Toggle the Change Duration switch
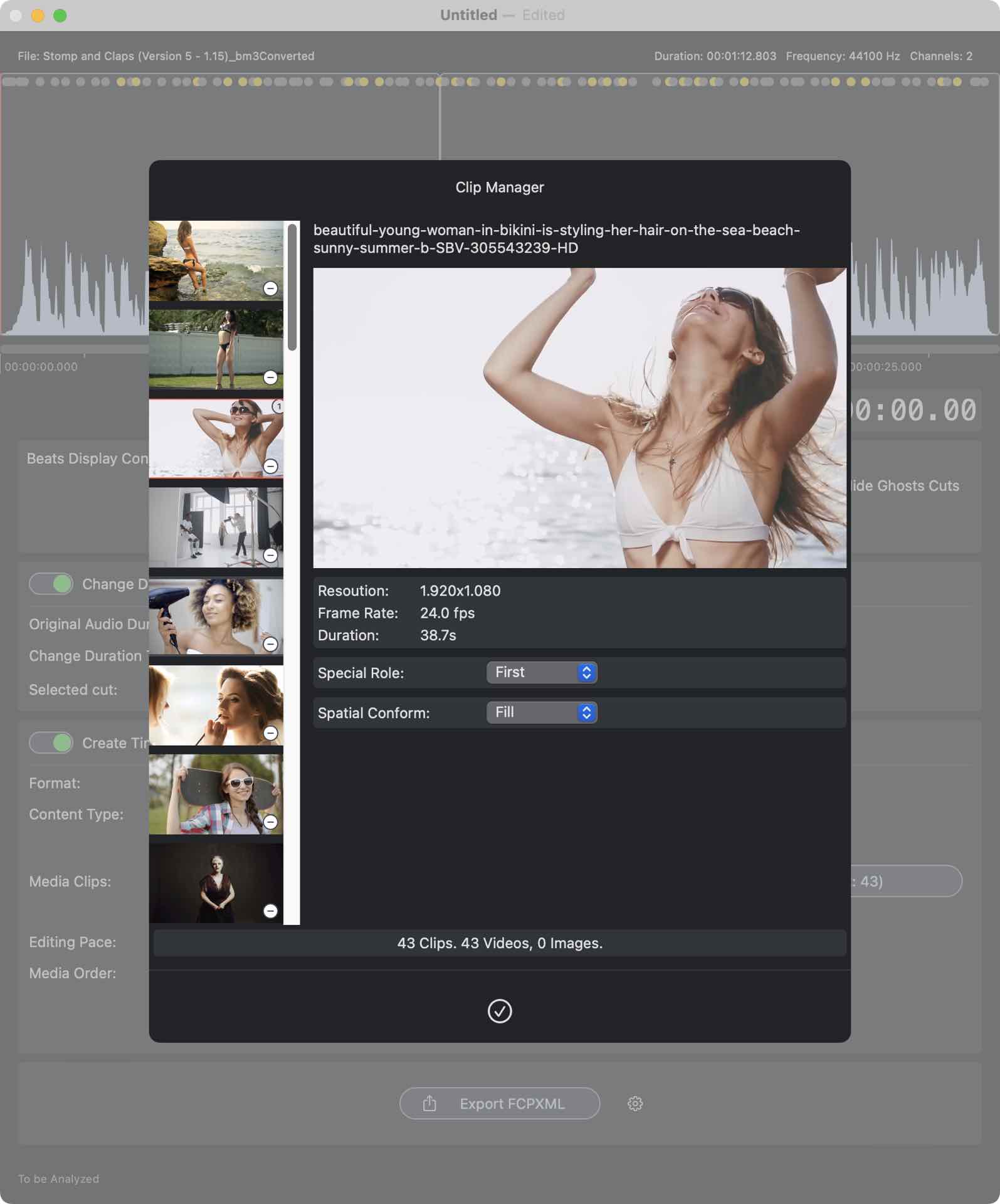 (x=51, y=584)
